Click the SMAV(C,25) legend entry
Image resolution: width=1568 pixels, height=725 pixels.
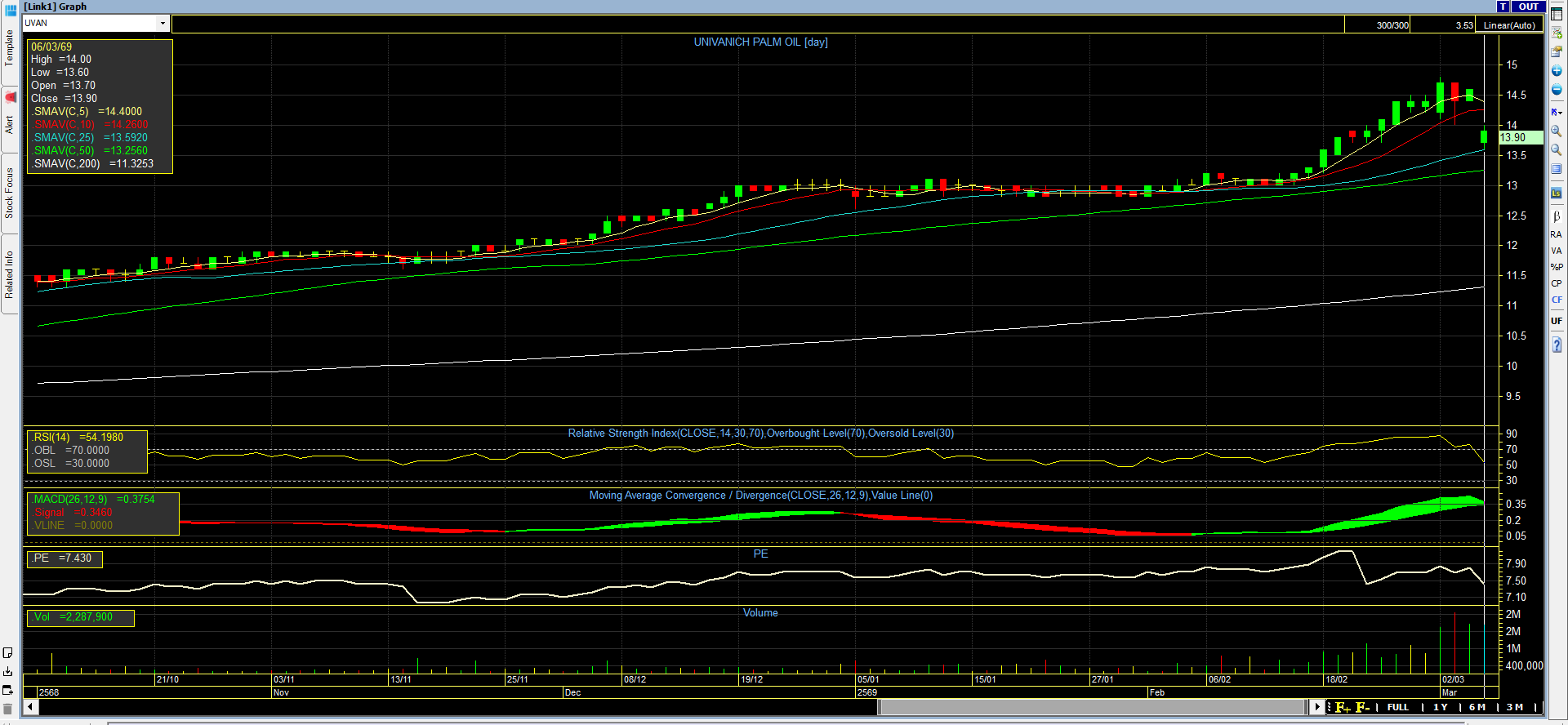point(90,138)
